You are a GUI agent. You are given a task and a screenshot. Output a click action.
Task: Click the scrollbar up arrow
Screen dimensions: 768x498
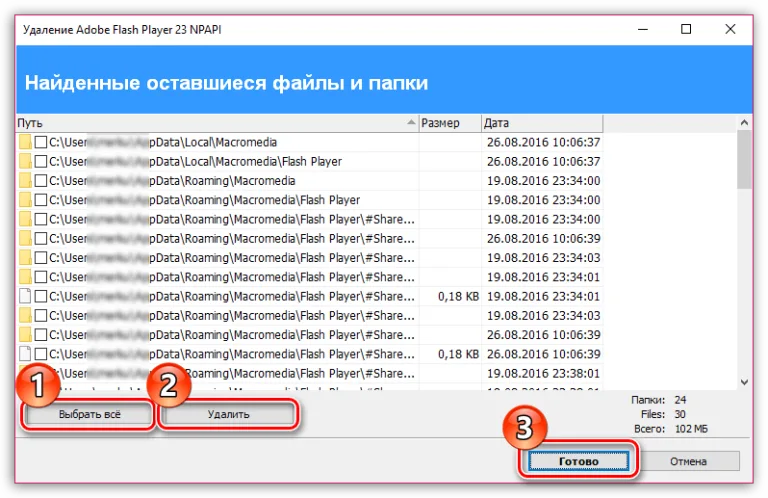coord(744,122)
